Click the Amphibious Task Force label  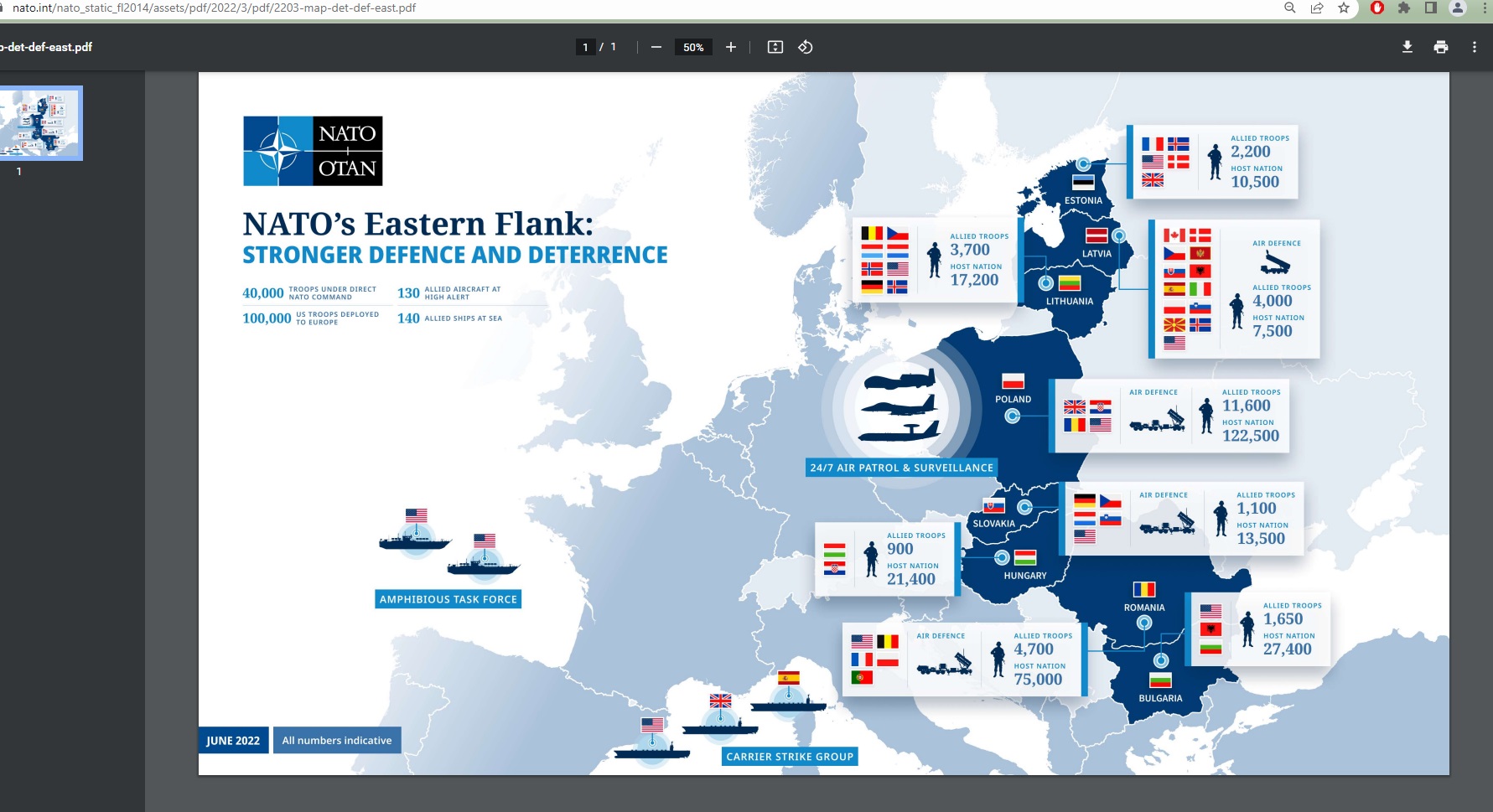coord(448,599)
